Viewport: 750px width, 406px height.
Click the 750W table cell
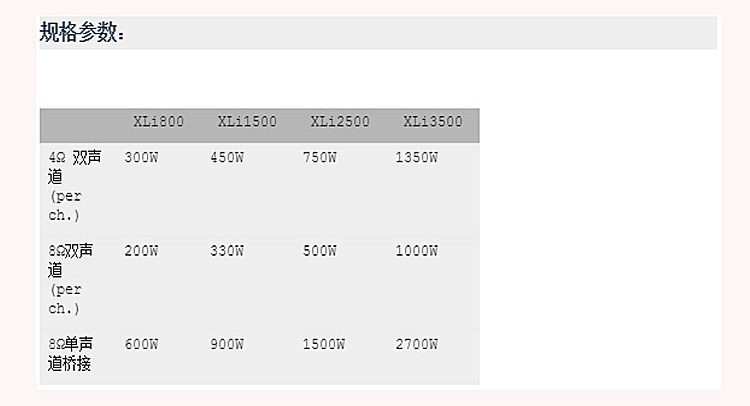[319, 158]
